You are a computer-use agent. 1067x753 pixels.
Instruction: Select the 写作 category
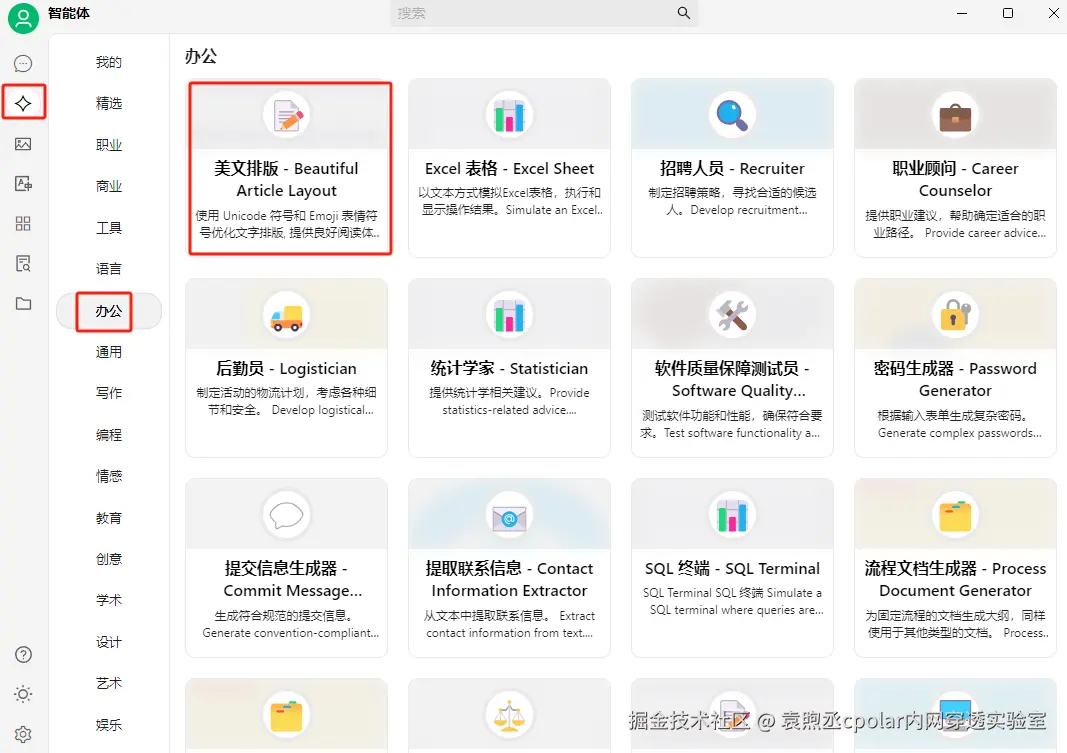(x=109, y=393)
